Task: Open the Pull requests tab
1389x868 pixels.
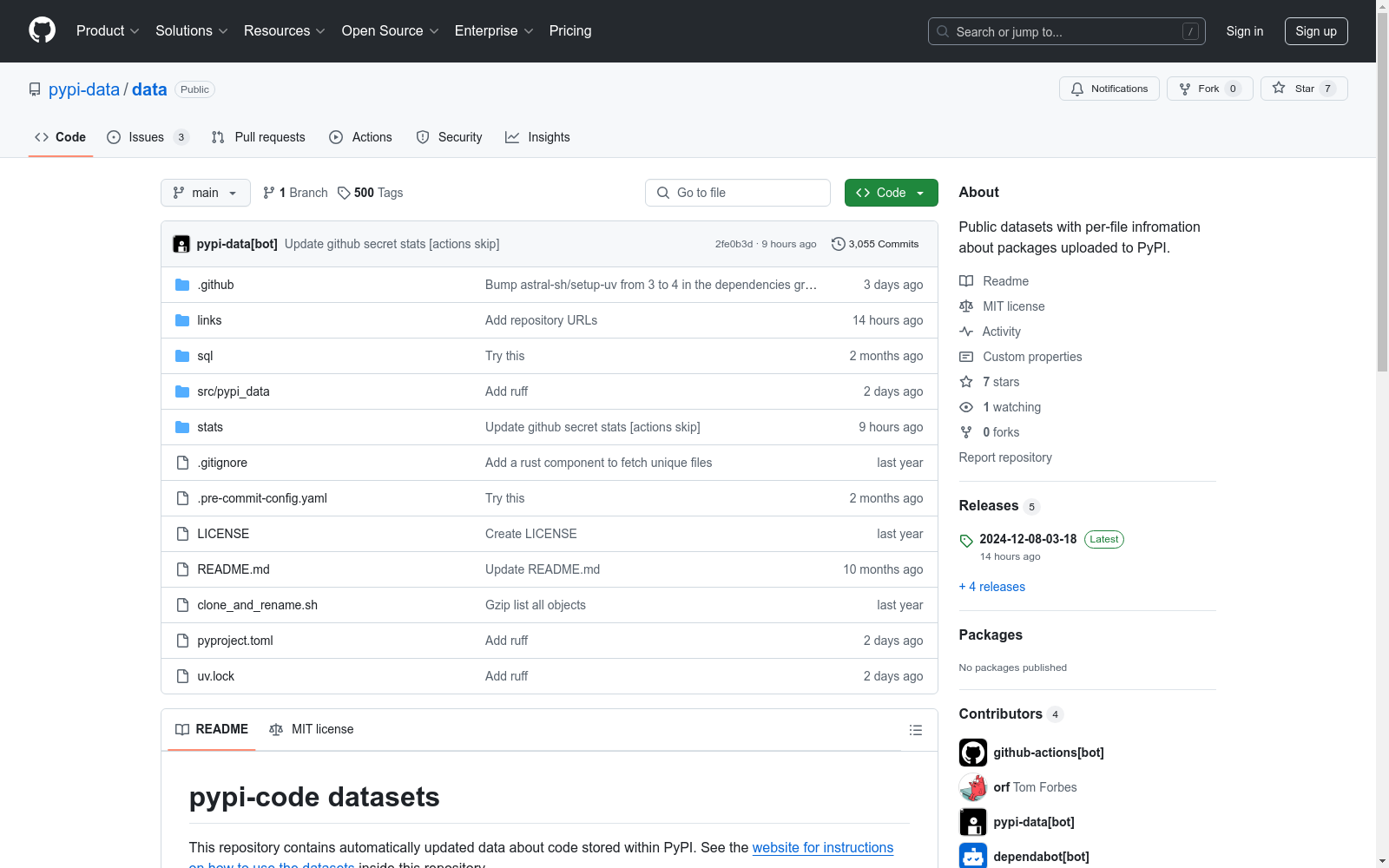Action: (259, 137)
